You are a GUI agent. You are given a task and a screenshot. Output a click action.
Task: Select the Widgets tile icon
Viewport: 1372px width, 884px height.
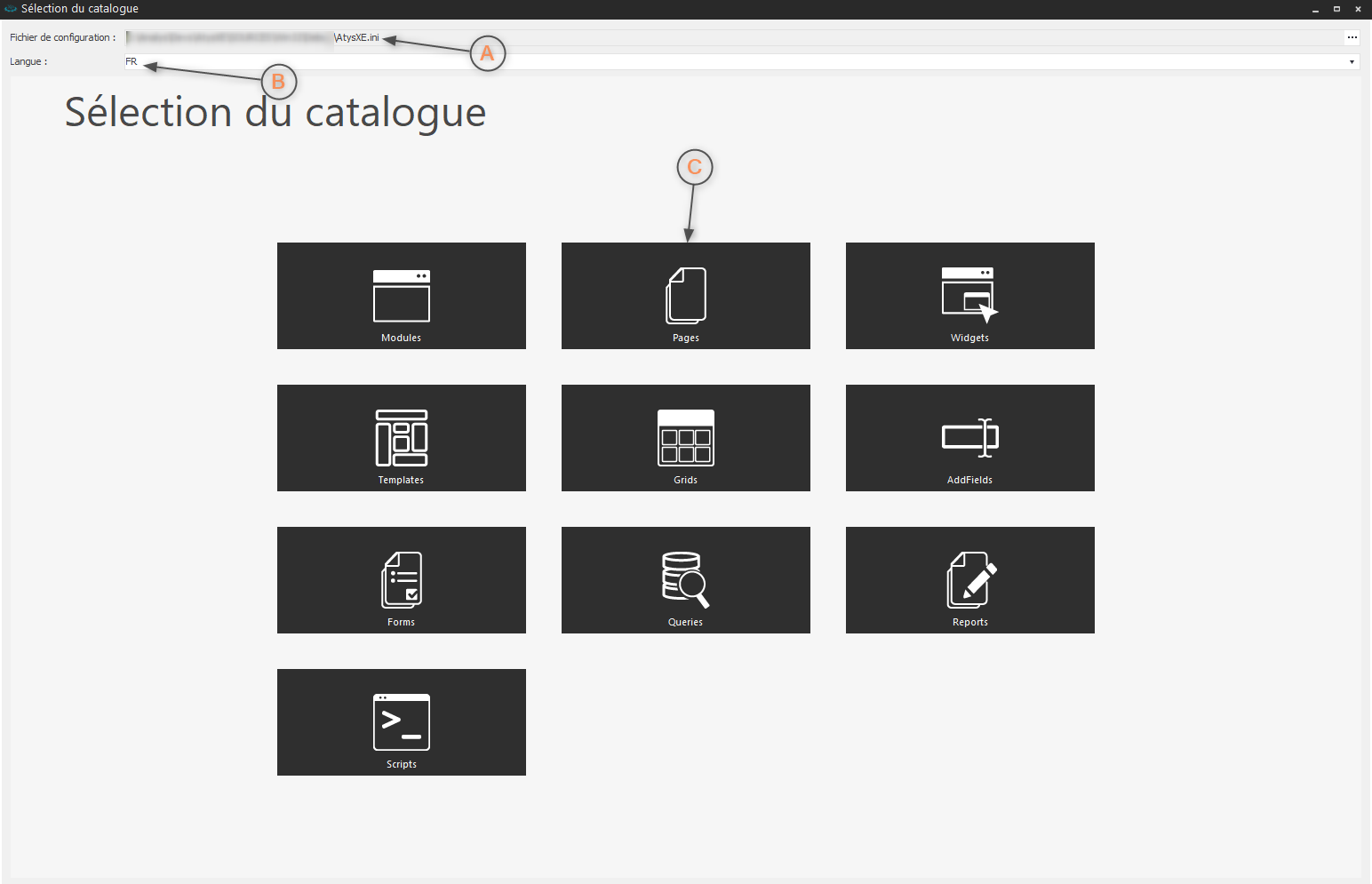coord(969,295)
